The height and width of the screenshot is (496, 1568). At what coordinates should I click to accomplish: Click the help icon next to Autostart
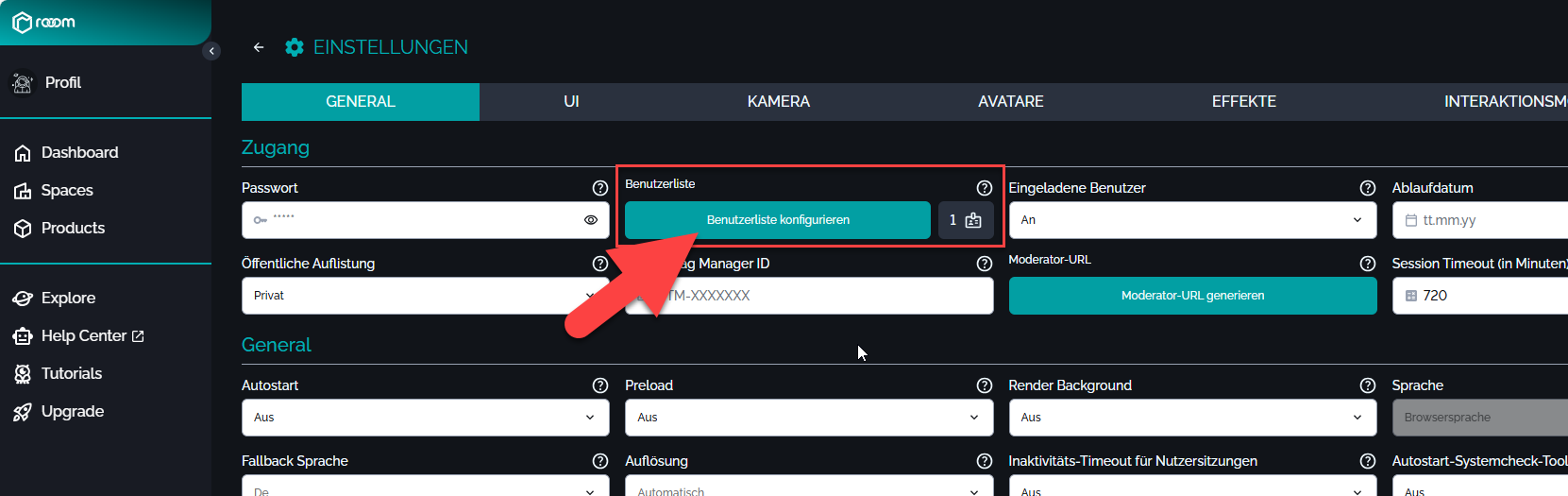(x=599, y=385)
